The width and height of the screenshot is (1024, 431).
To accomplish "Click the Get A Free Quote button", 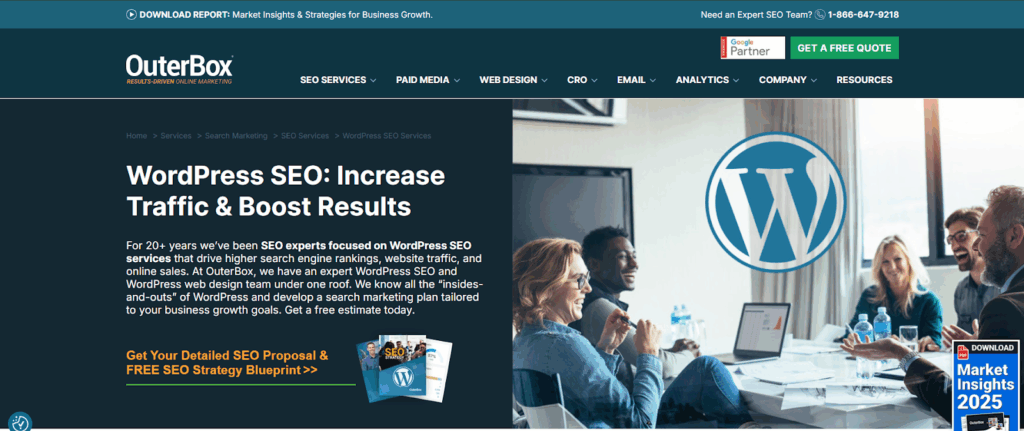I will tap(844, 48).
